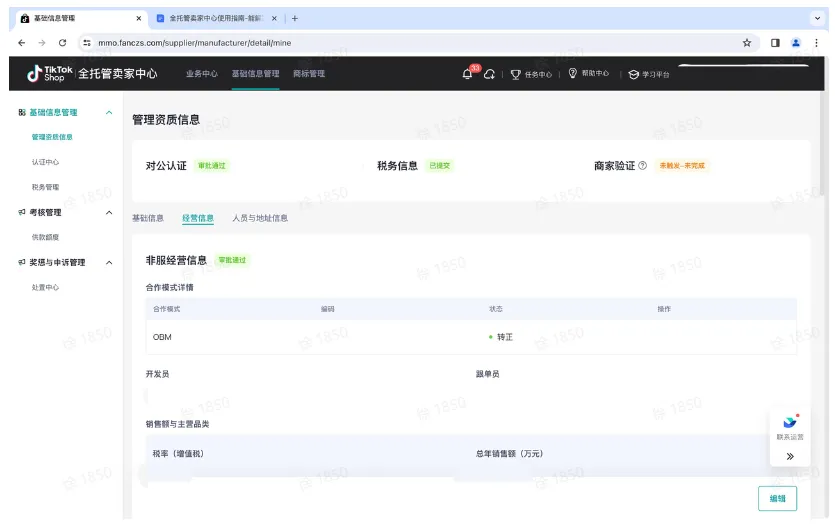Open 联系运营 floating widget
This screenshot has width=835, height=530.
click(790, 428)
